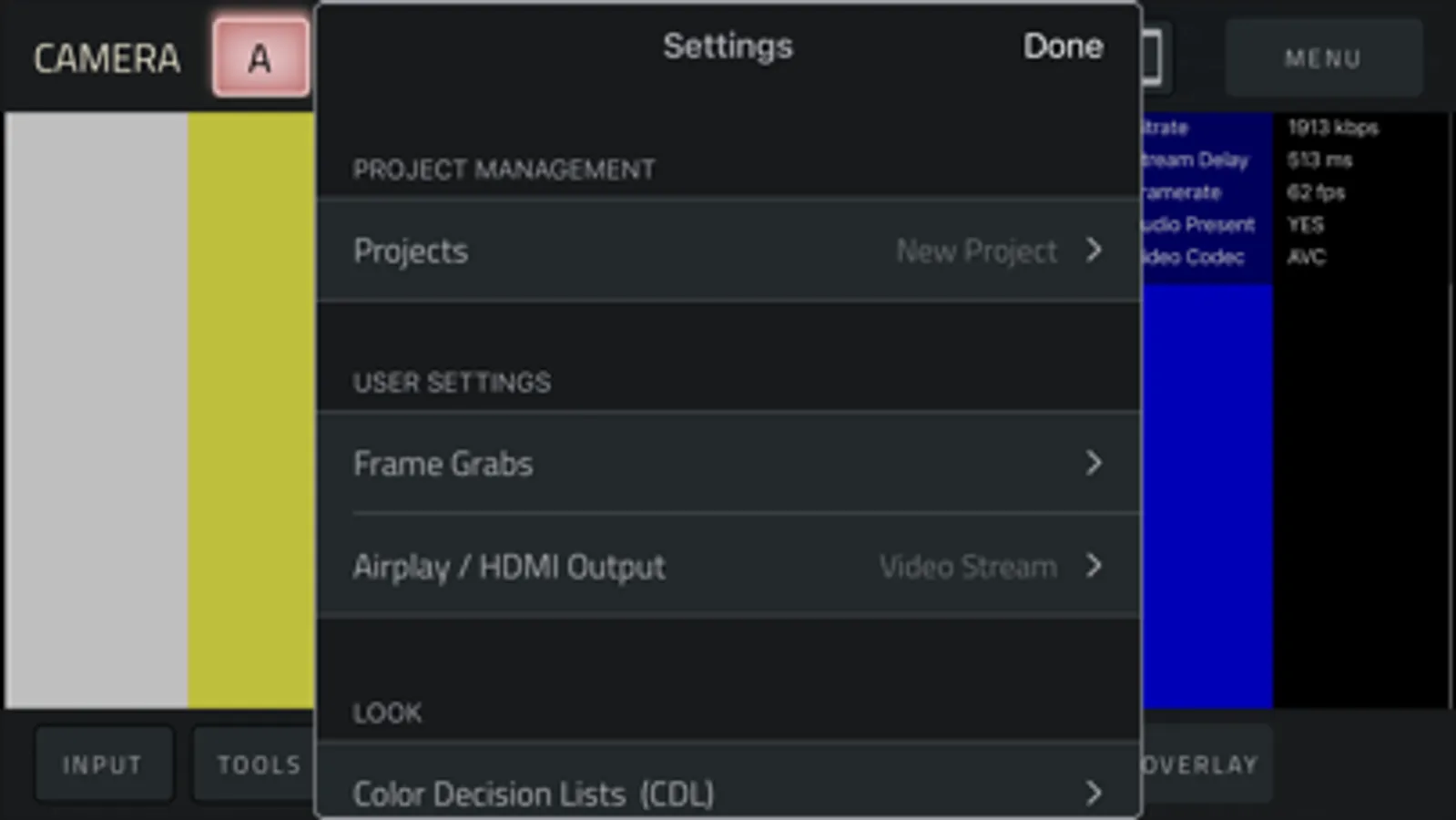Click chevron beside Video Stream
This screenshot has height=820, width=1456.
[1094, 566]
